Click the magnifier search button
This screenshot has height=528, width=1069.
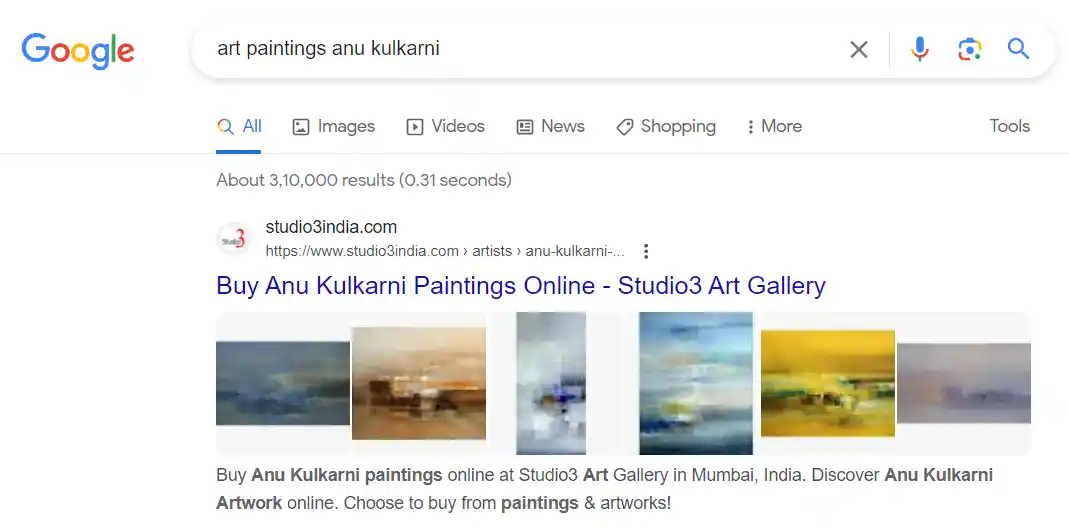[x=1018, y=49]
